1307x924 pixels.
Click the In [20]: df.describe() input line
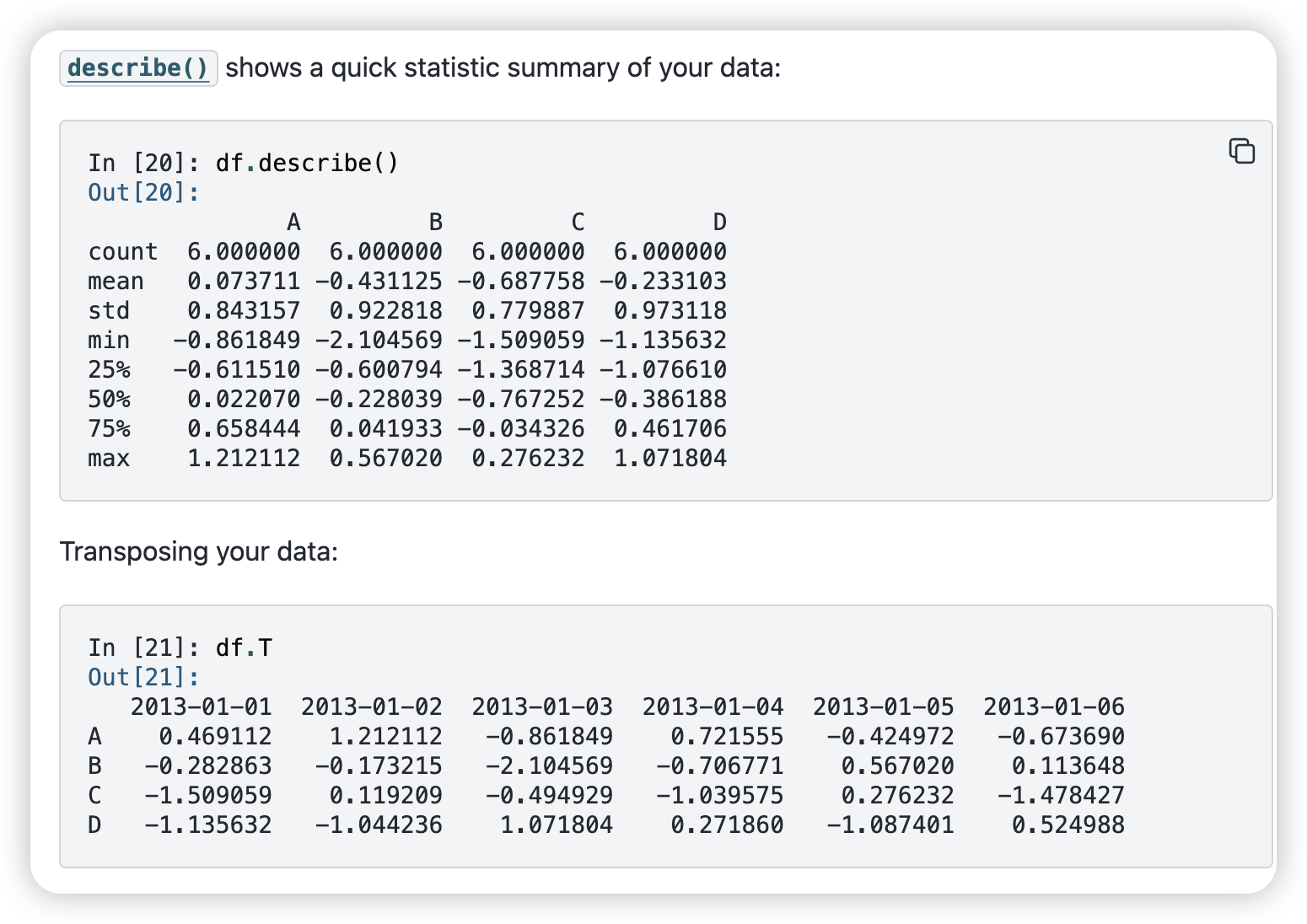[244, 163]
